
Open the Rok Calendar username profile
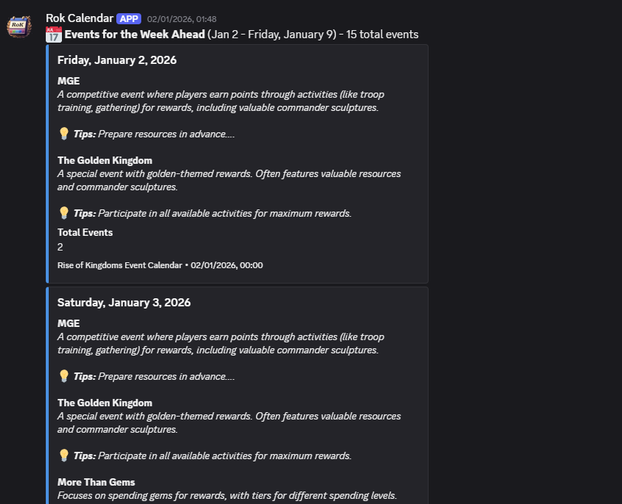coord(79,18)
